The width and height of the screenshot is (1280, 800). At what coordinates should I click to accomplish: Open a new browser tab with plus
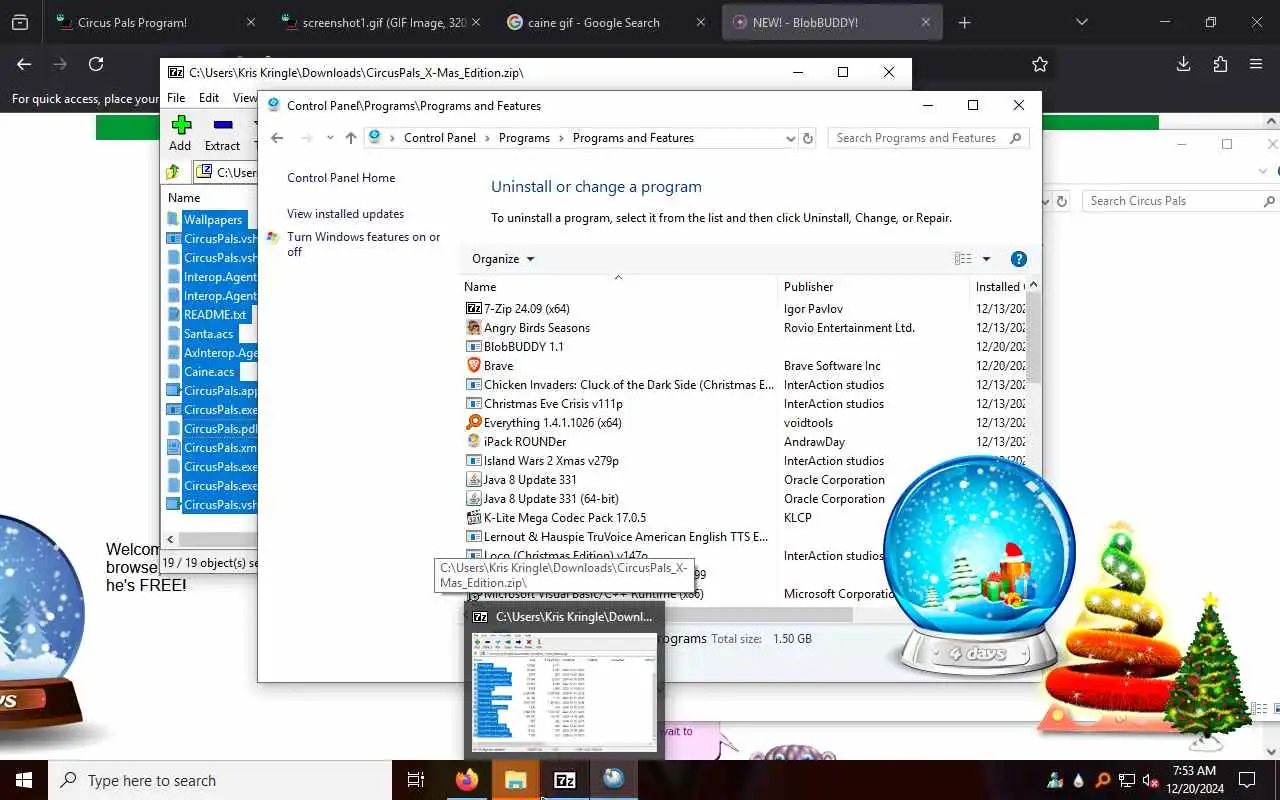tap(964, 22)
